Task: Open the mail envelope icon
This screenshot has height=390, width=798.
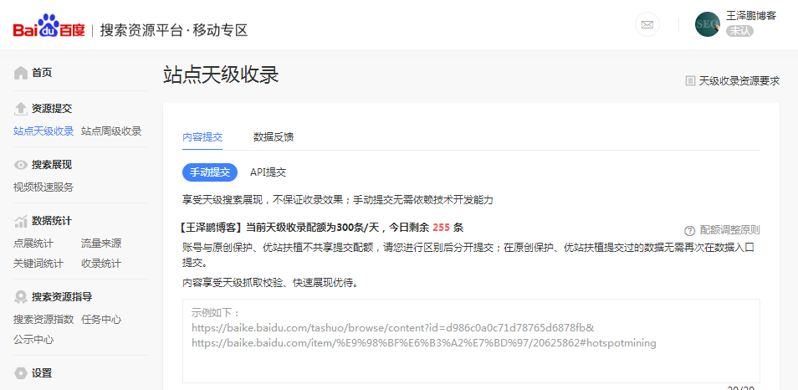Action: coord(647,24)
